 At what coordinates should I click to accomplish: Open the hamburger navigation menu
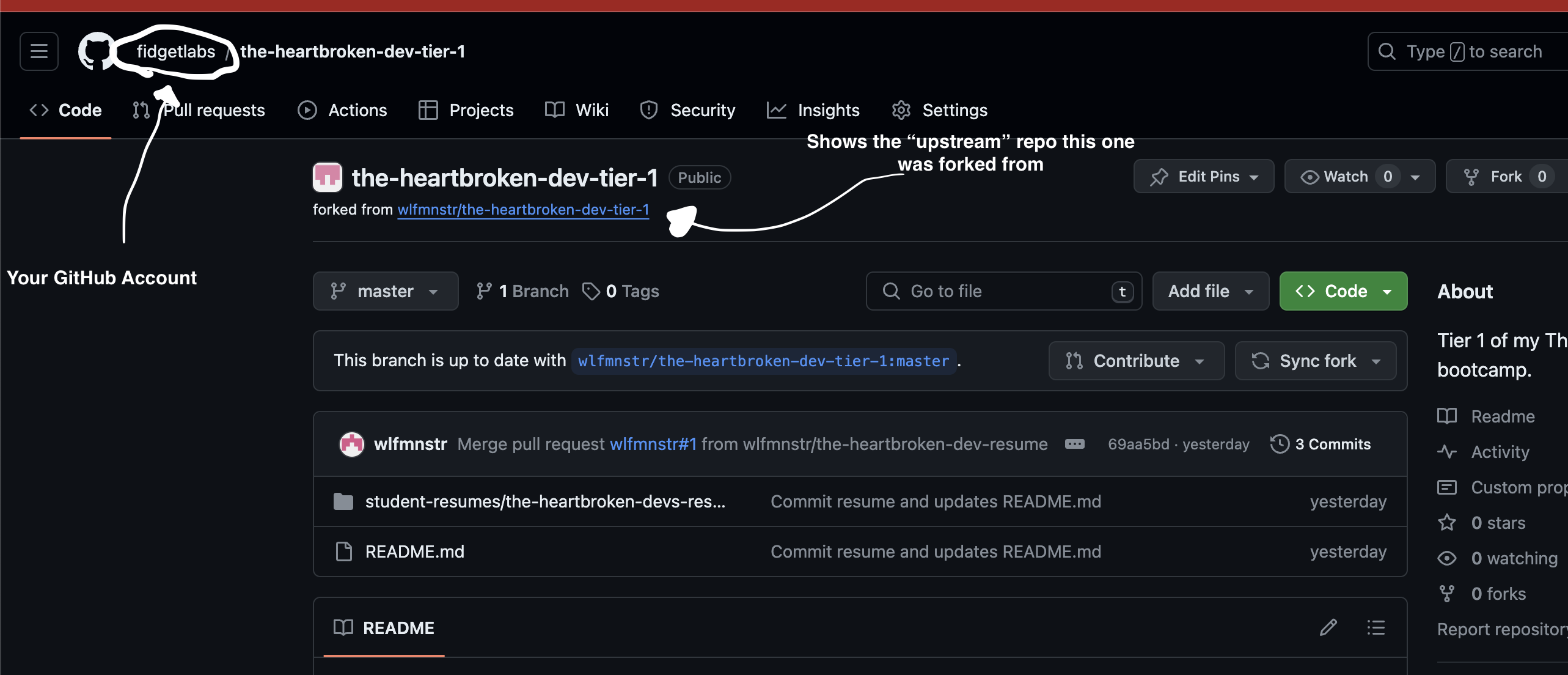(39, 51)
